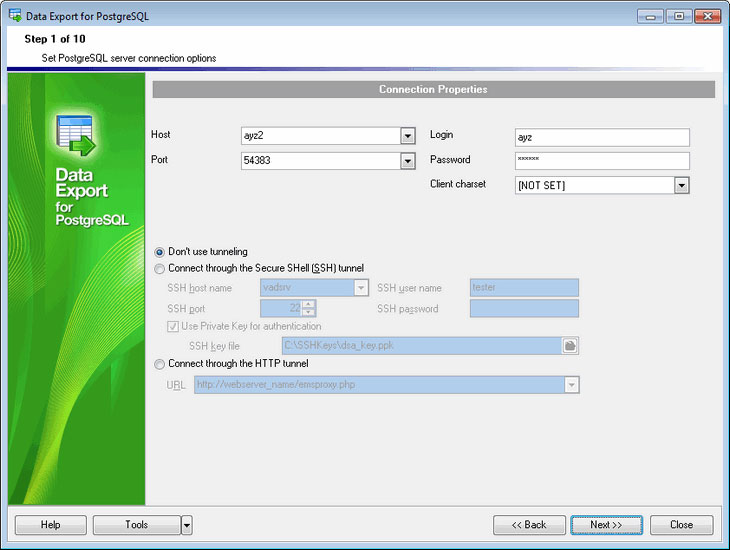This screenshot has height=550, width=730.
Task: Click the Help button
Action: click(50, 525)
